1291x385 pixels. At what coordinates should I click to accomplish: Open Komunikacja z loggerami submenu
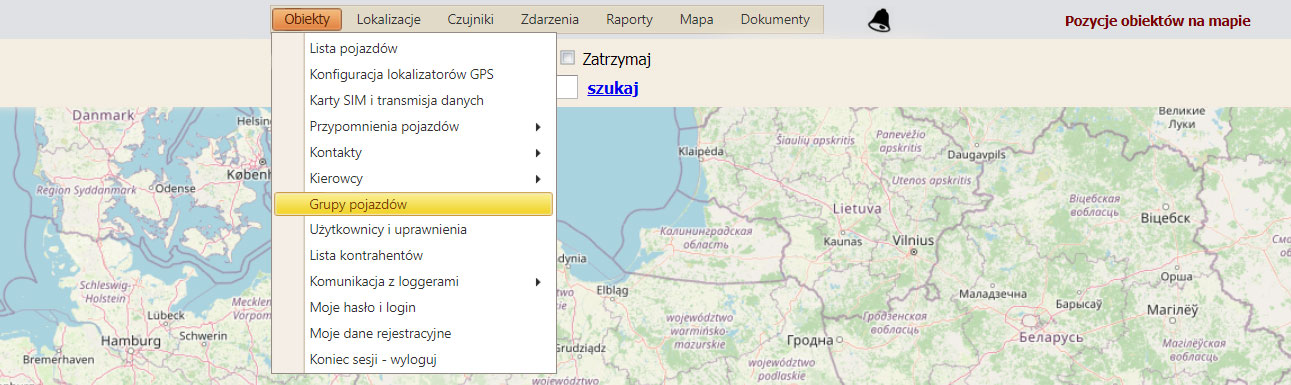[x=413, y=282]
